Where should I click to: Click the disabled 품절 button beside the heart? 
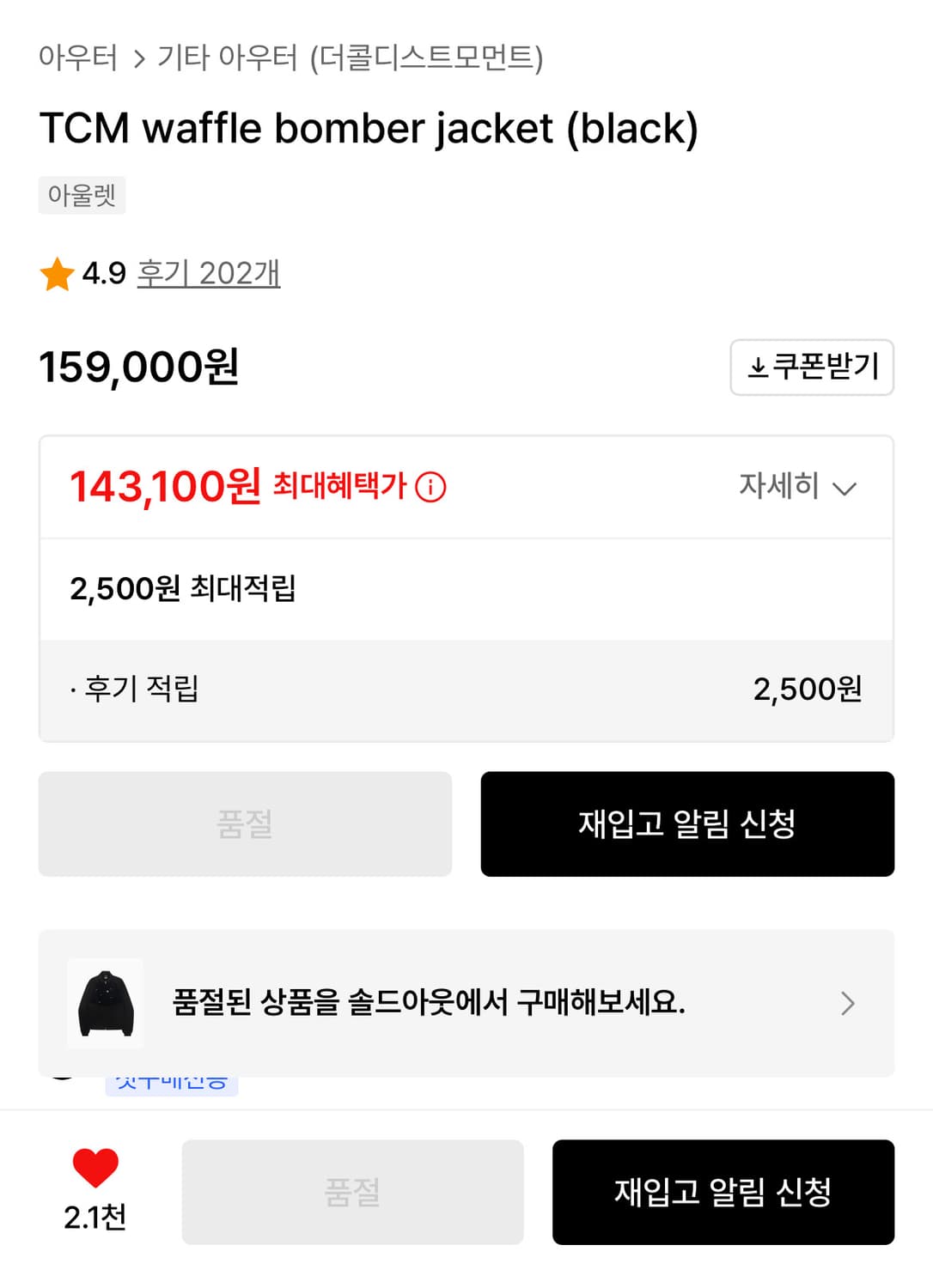(352, 1192)
